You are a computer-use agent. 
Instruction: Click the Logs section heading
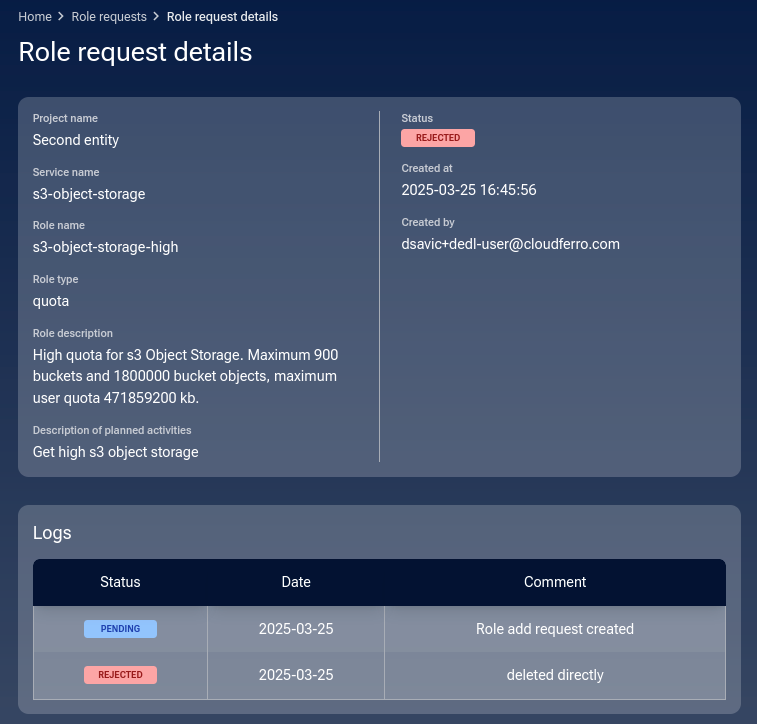tap(52, 533)
